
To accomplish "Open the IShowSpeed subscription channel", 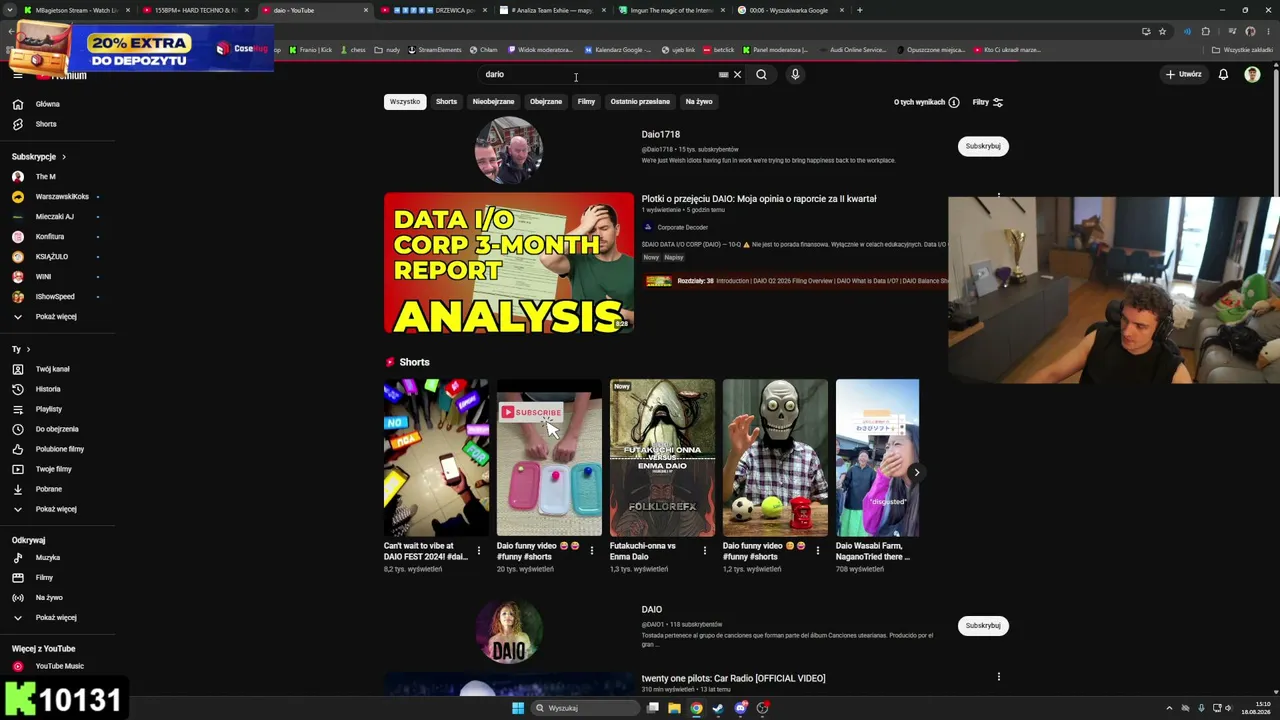I will 55,297.
